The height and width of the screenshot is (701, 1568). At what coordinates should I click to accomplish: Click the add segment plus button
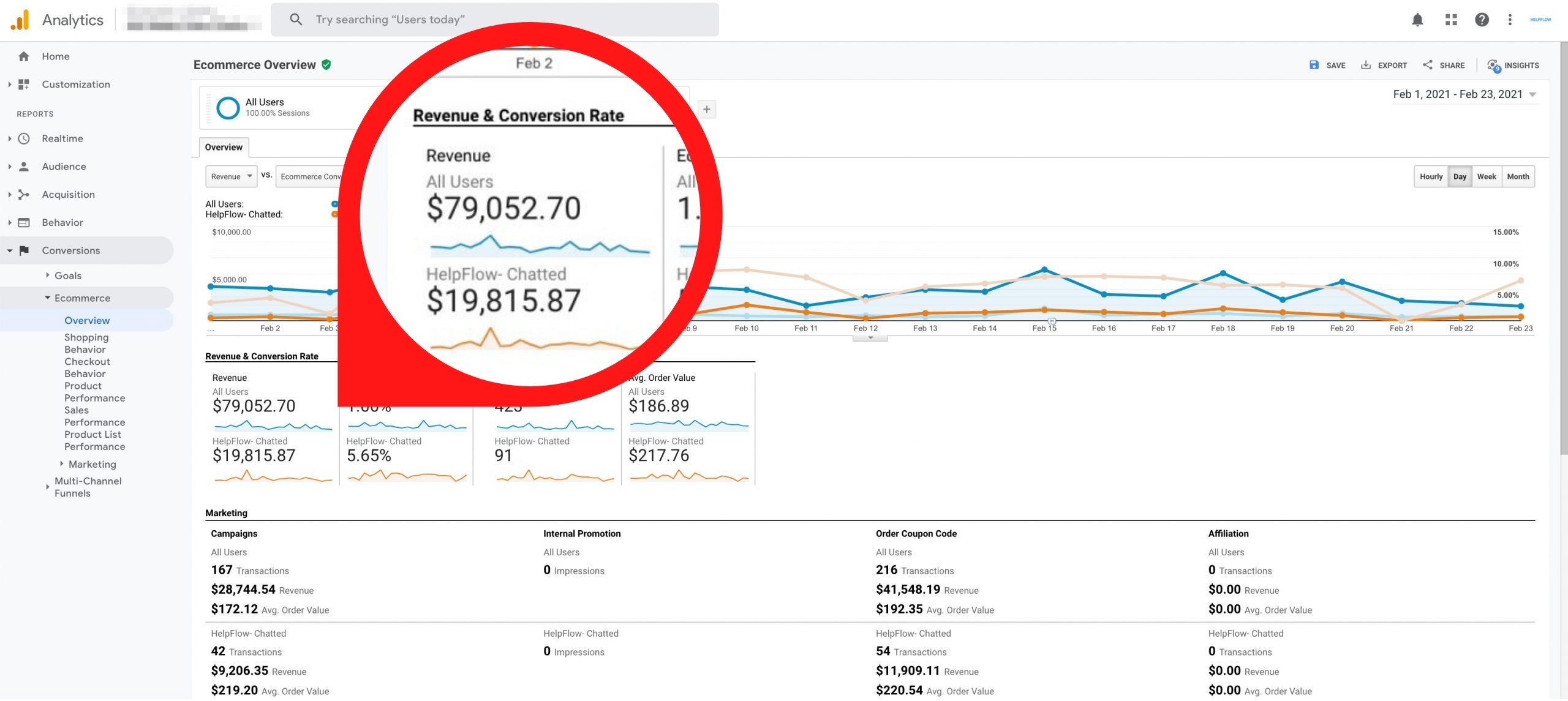[706, 109]
